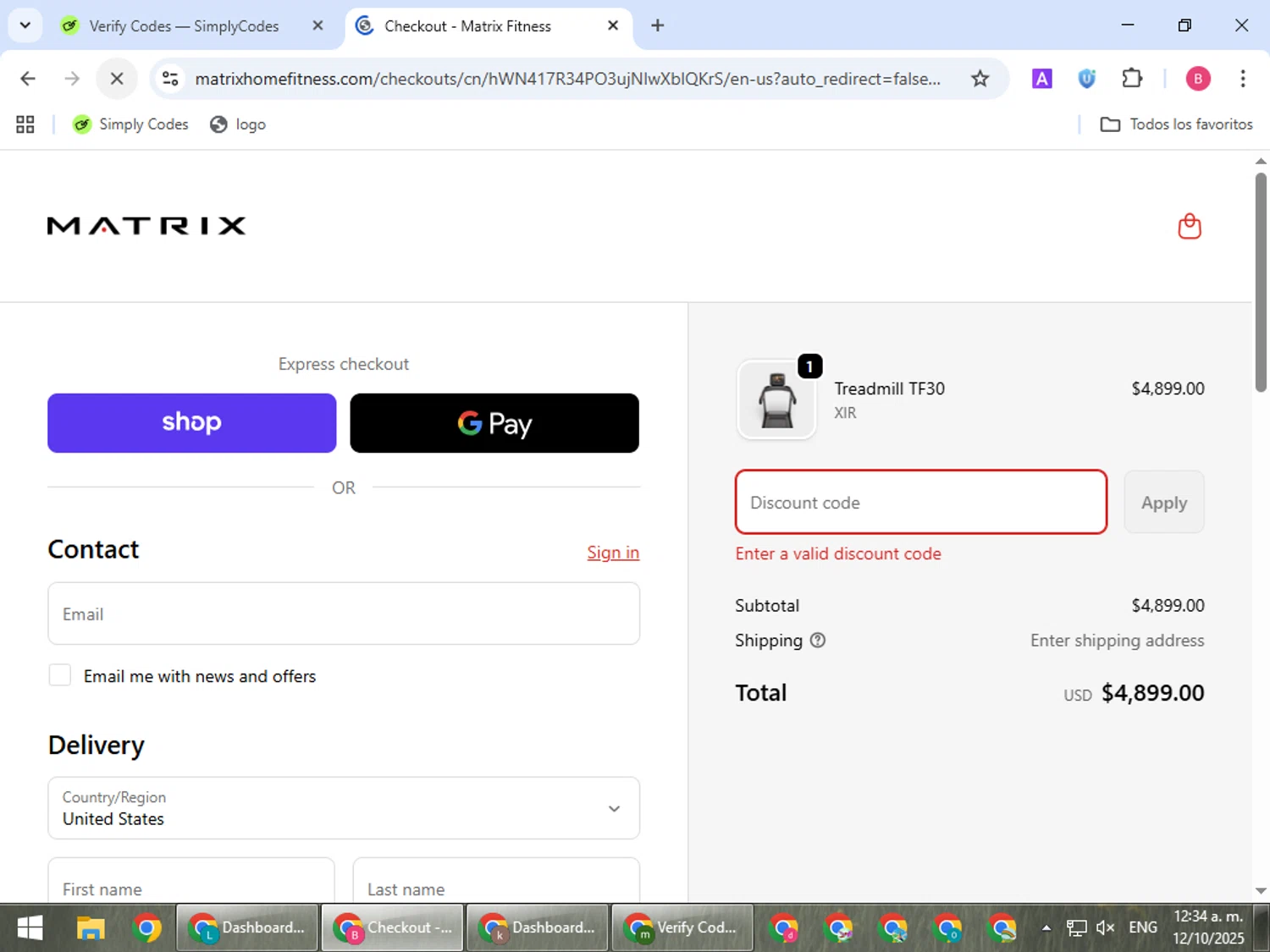Image resolution: width=1270 pixels, height=952 pixels.
Task: Close the Checkout - Matrix Fitness tab
Action: (x=613, y=25)
